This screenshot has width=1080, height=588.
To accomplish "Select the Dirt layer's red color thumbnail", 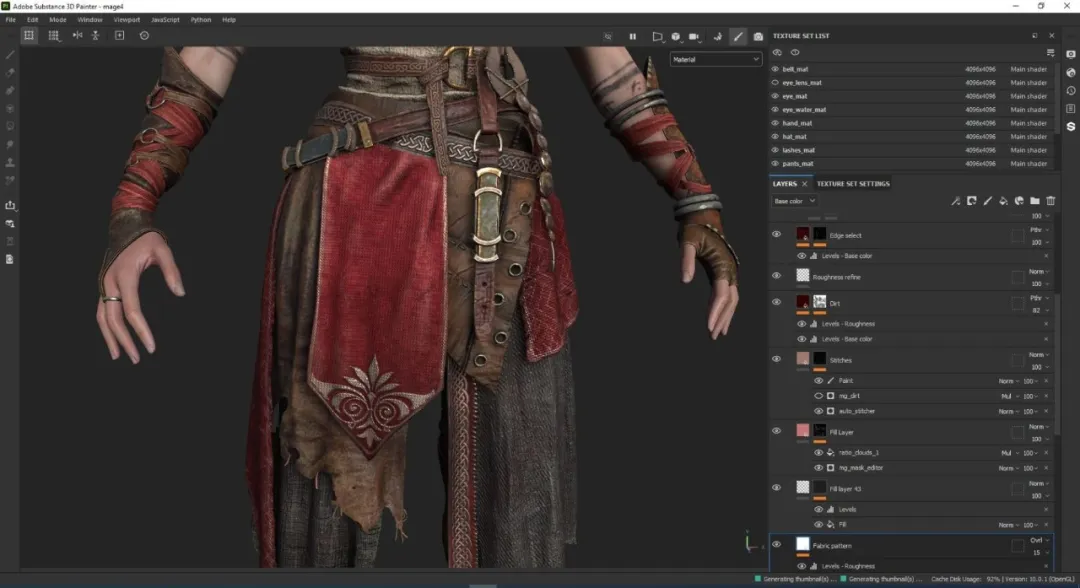I will [x=802, y=302].
